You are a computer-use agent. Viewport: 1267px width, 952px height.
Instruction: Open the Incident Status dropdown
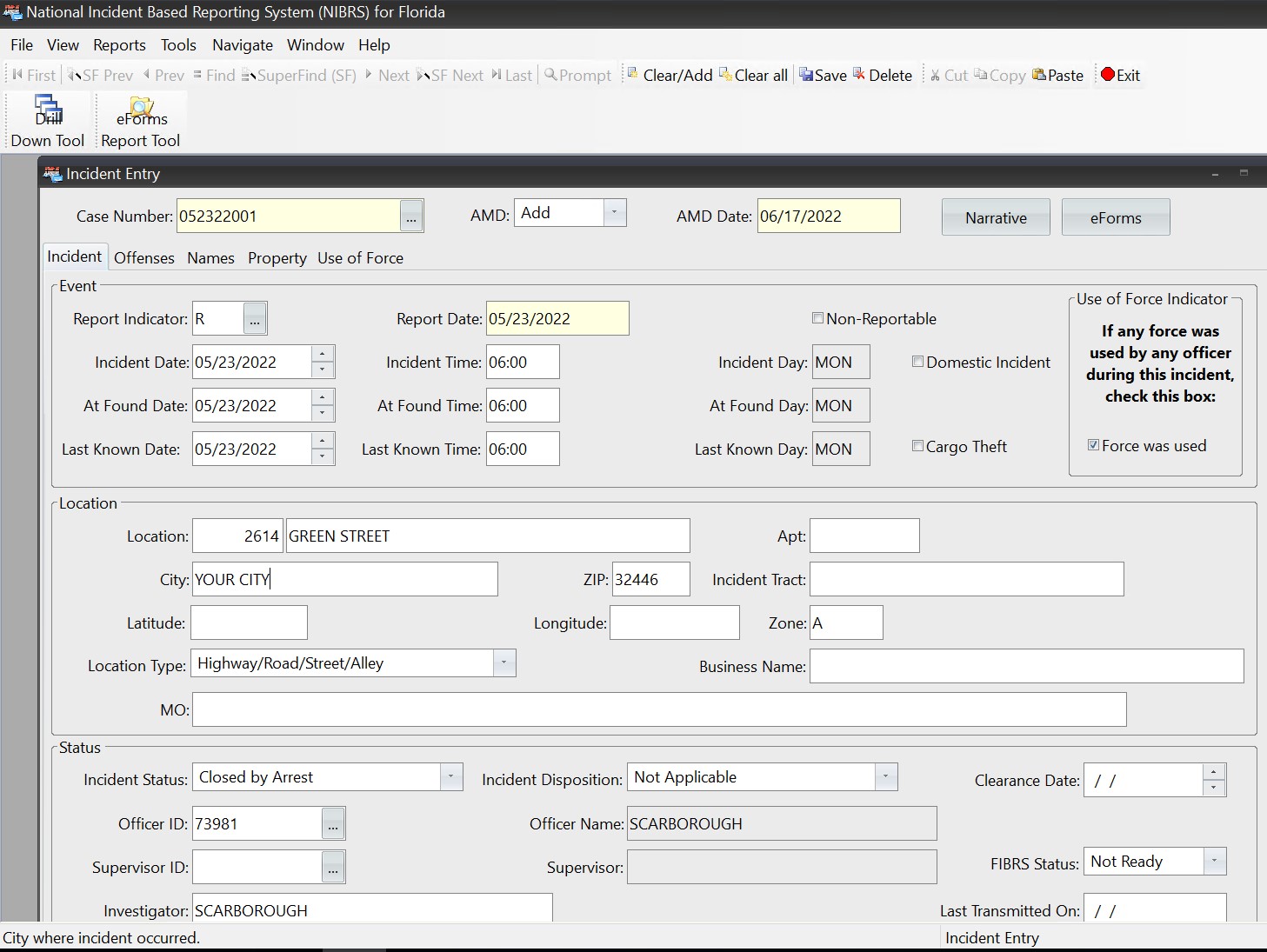450,777
